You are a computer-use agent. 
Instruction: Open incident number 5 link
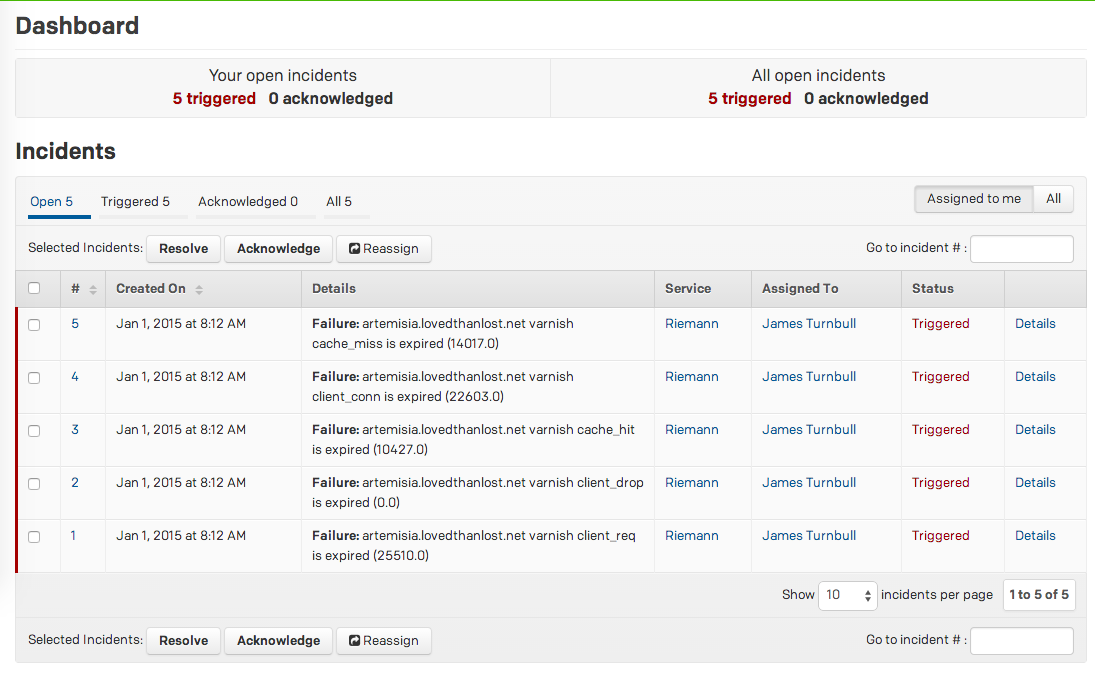[75, 324]
